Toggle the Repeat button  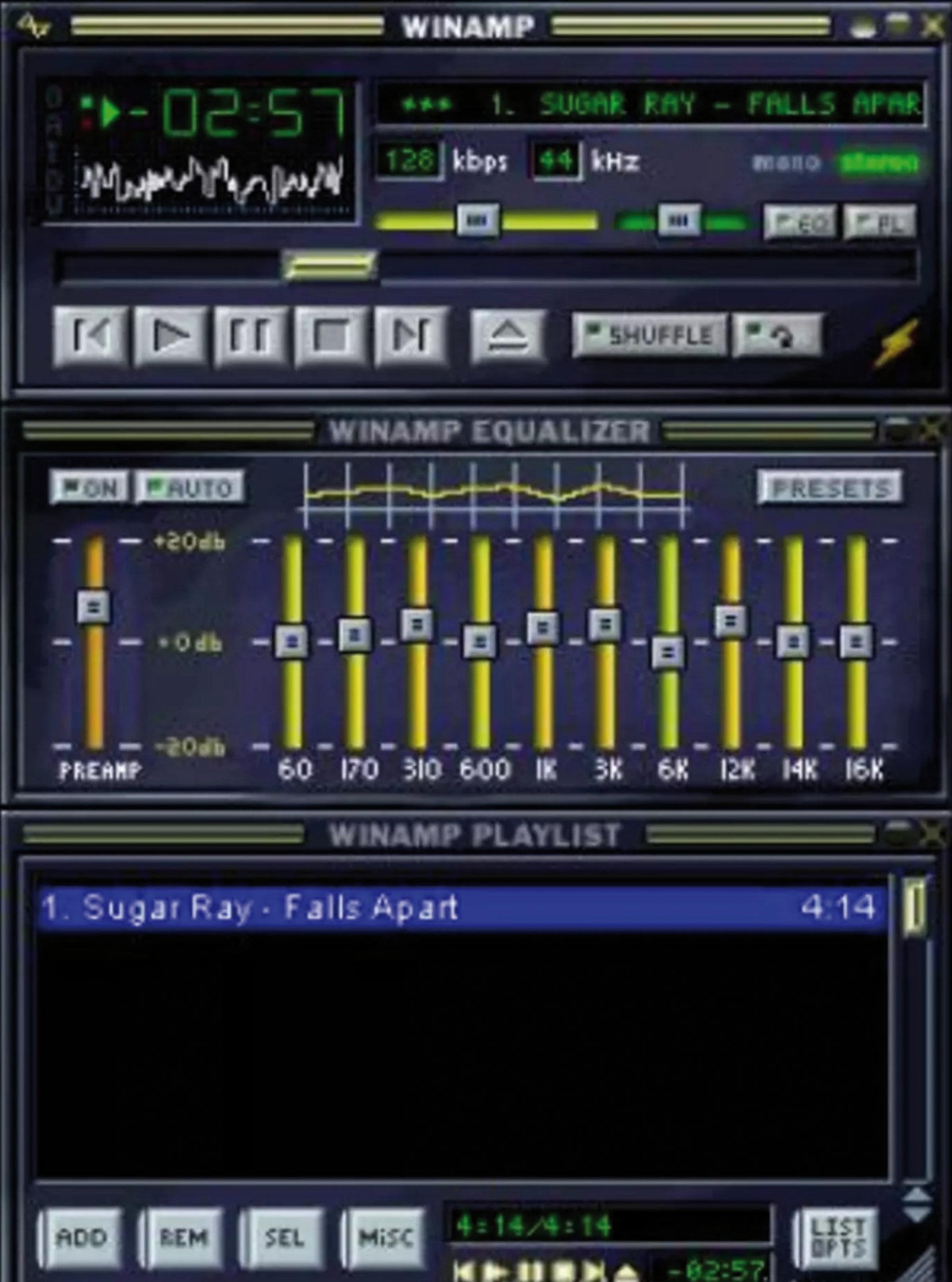tap(776, 336)
